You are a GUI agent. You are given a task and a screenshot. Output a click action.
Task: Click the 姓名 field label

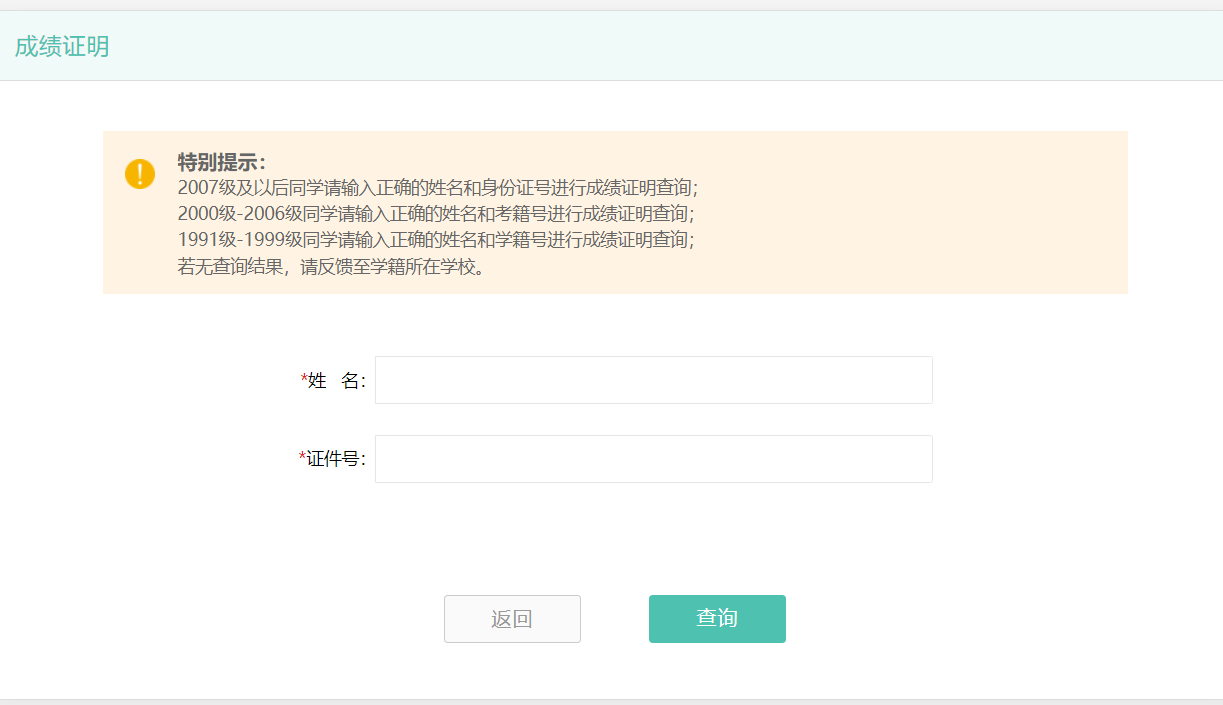click(x=338, y=380)
